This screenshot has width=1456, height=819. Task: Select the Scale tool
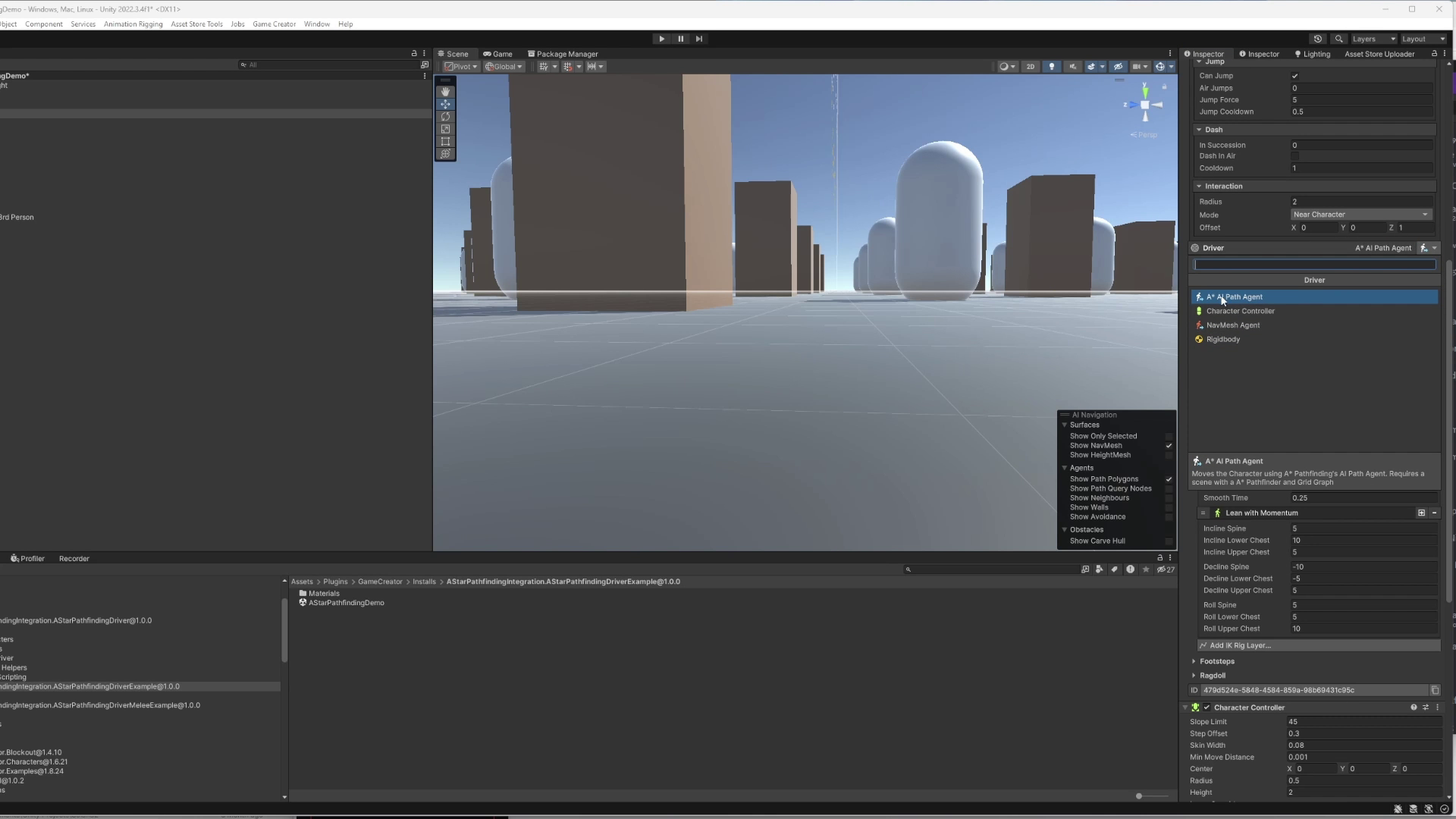point(445,129)
